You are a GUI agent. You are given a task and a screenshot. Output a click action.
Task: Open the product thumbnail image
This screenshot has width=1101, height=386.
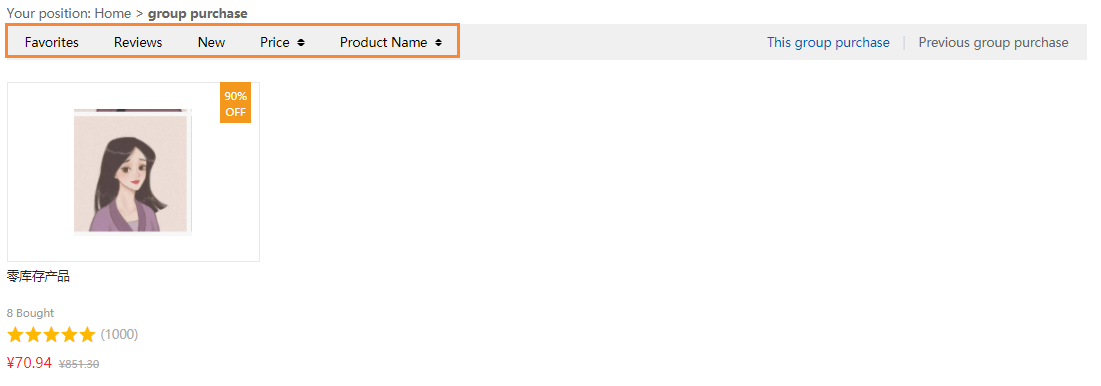click(133, 171)
